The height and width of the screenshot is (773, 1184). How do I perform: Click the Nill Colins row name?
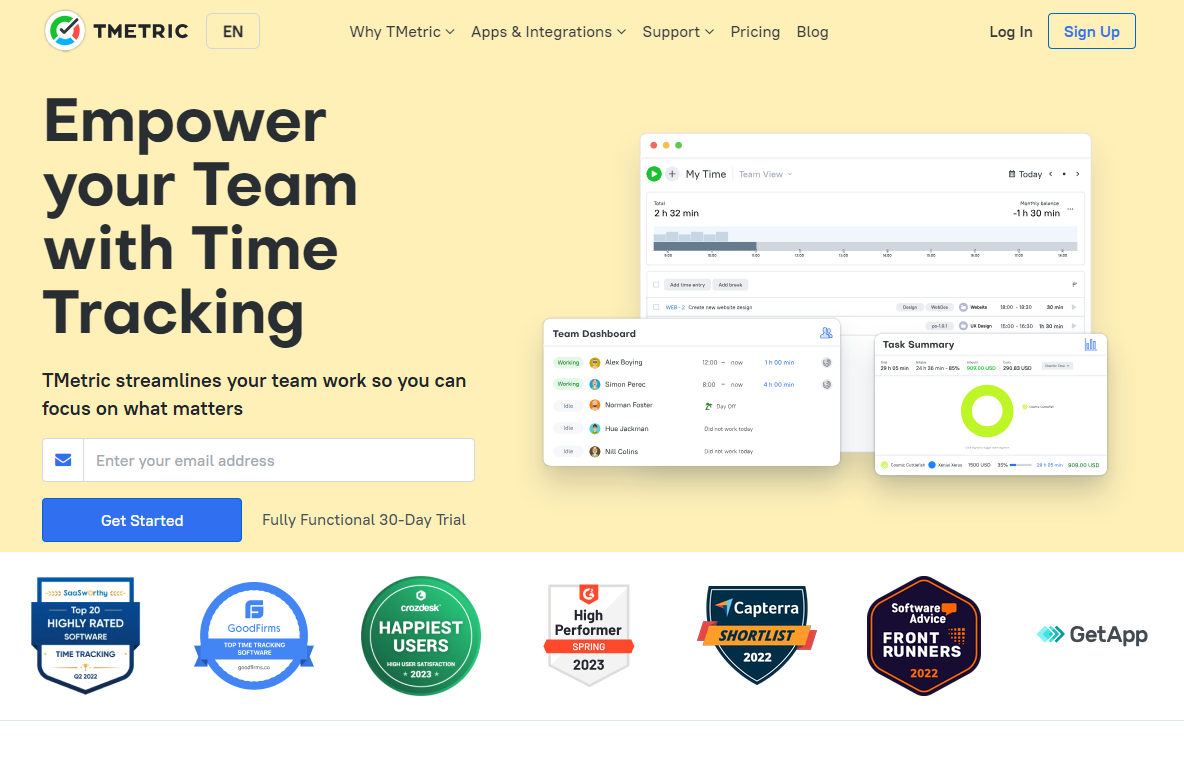pos(621,451)
